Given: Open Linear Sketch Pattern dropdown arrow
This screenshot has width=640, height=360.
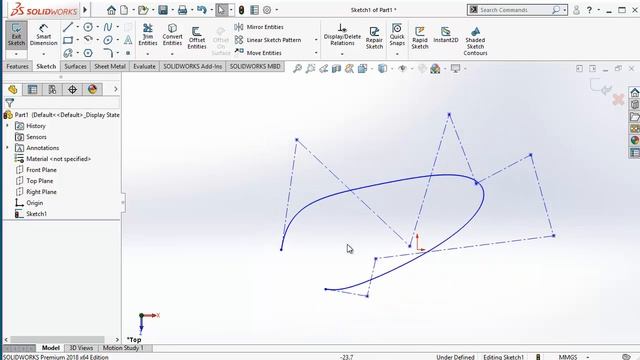Looking at the screenshot, I should (316, 40).
